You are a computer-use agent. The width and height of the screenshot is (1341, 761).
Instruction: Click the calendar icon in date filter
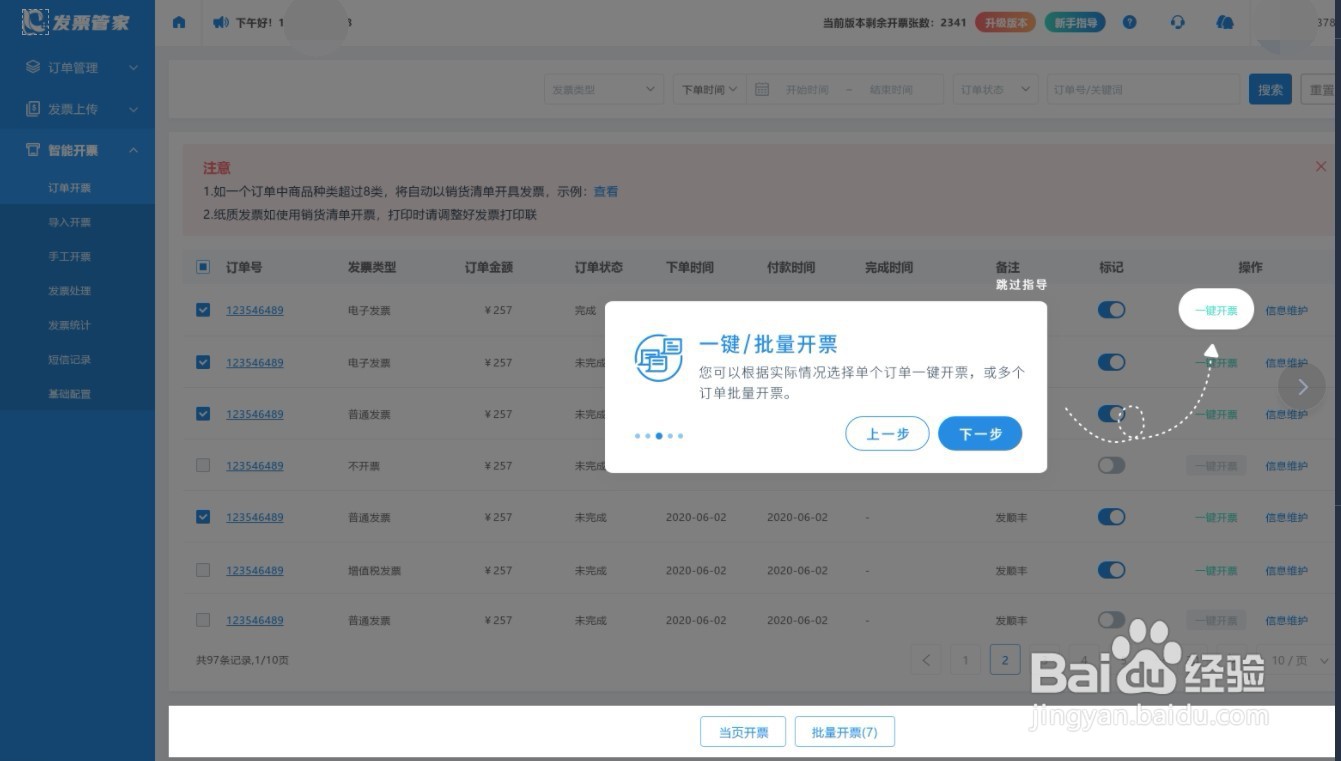762,89
